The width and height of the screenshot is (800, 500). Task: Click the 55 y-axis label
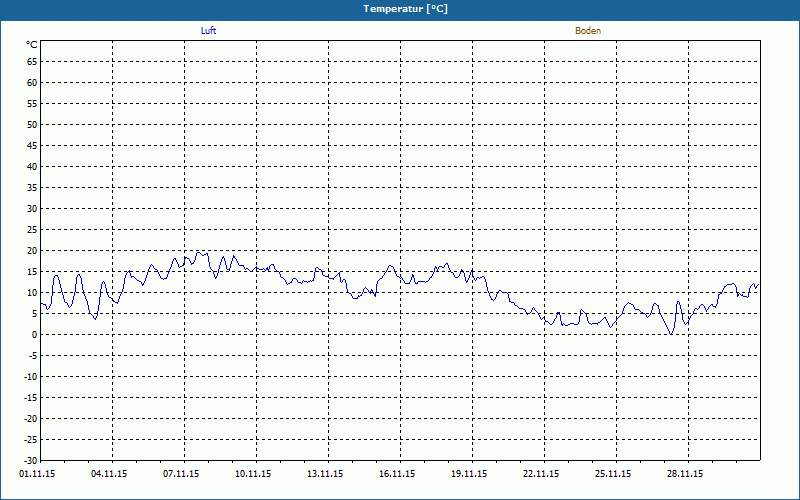[x=32, y=104]
